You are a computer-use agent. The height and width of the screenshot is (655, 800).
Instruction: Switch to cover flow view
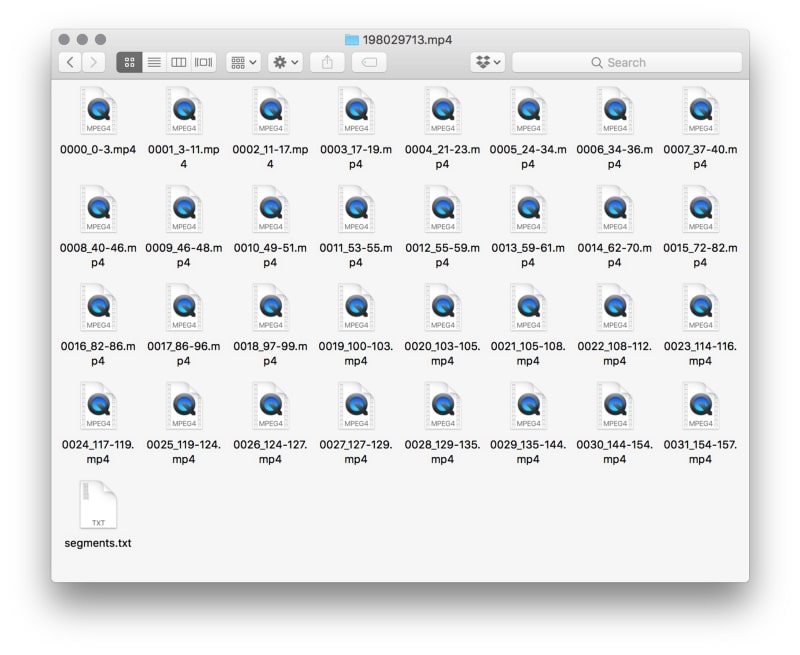pyautogui.click(x=204, y=62)
